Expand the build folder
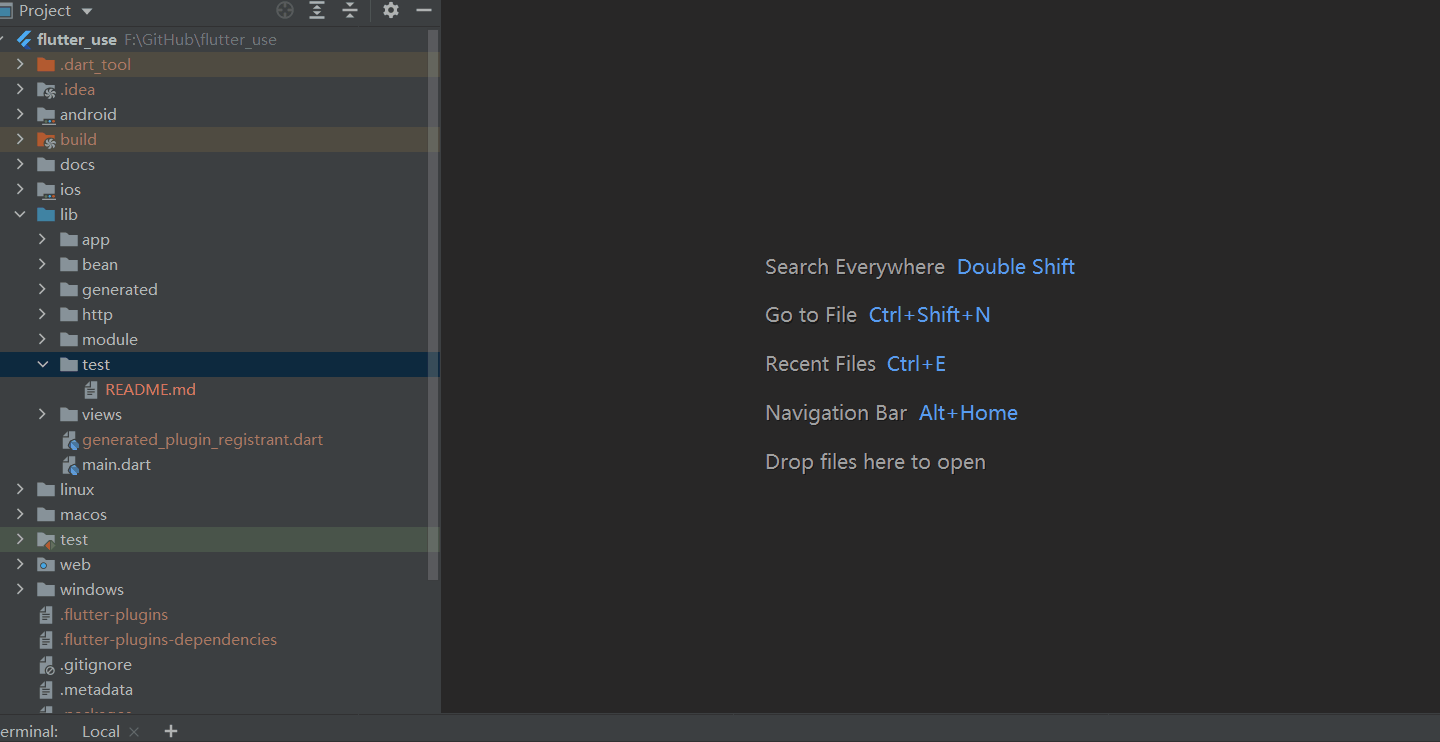The height and width of the screenshot is (742, 1440). (x=20, y=139)
